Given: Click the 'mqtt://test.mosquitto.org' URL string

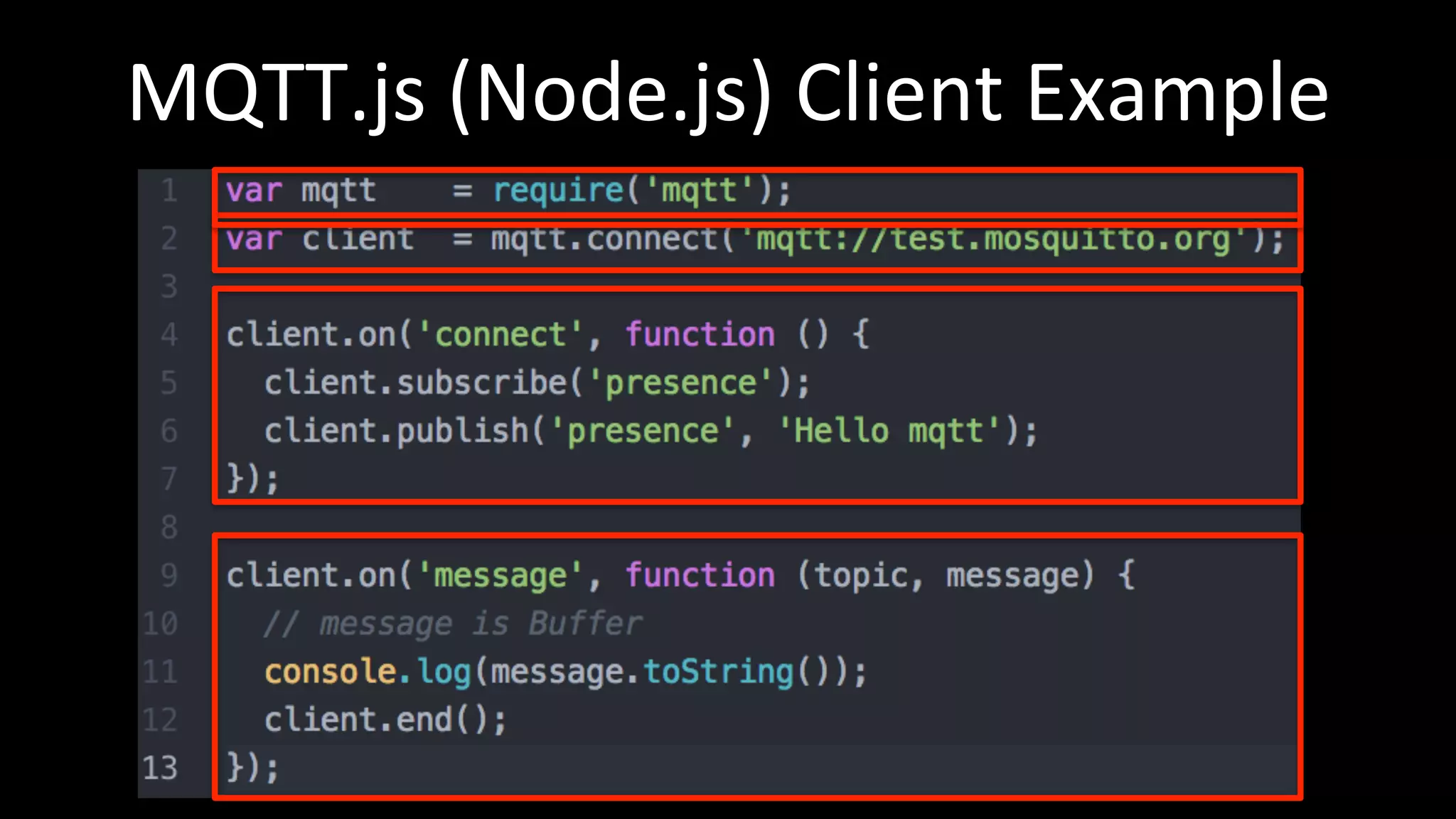Looking at the screenshot, I should 995,240.
